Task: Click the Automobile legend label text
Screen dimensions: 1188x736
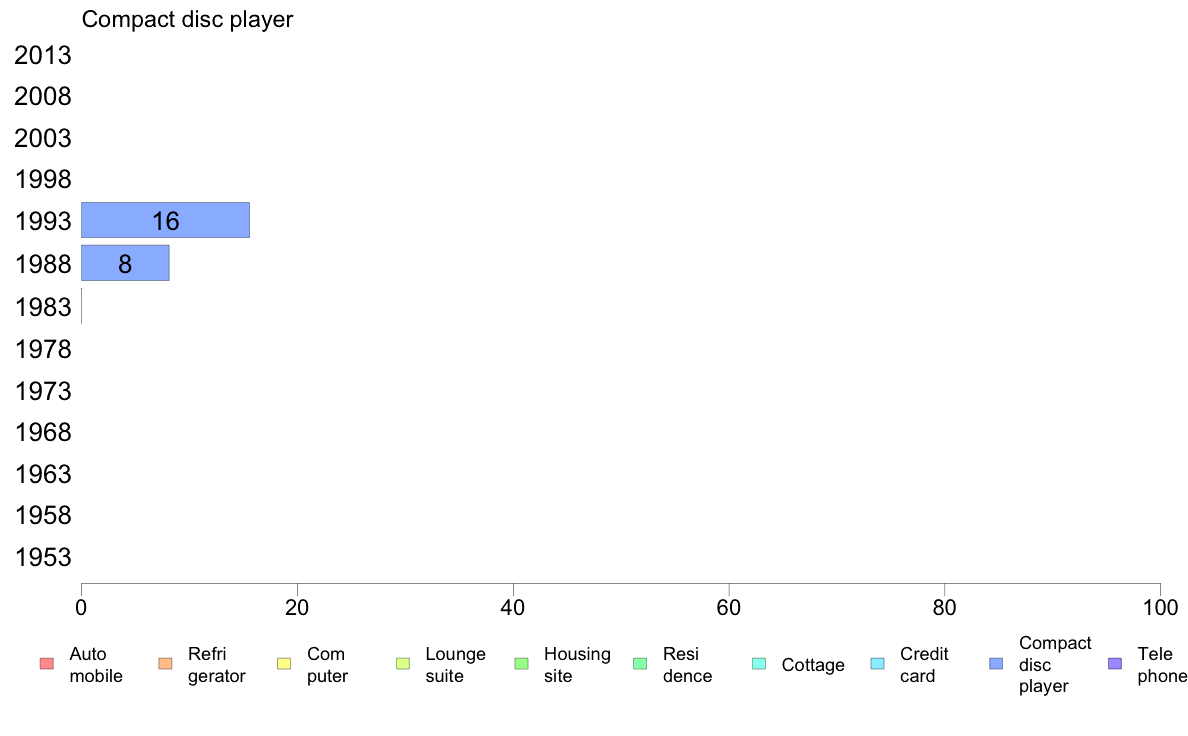Action: tap(96, 665)
